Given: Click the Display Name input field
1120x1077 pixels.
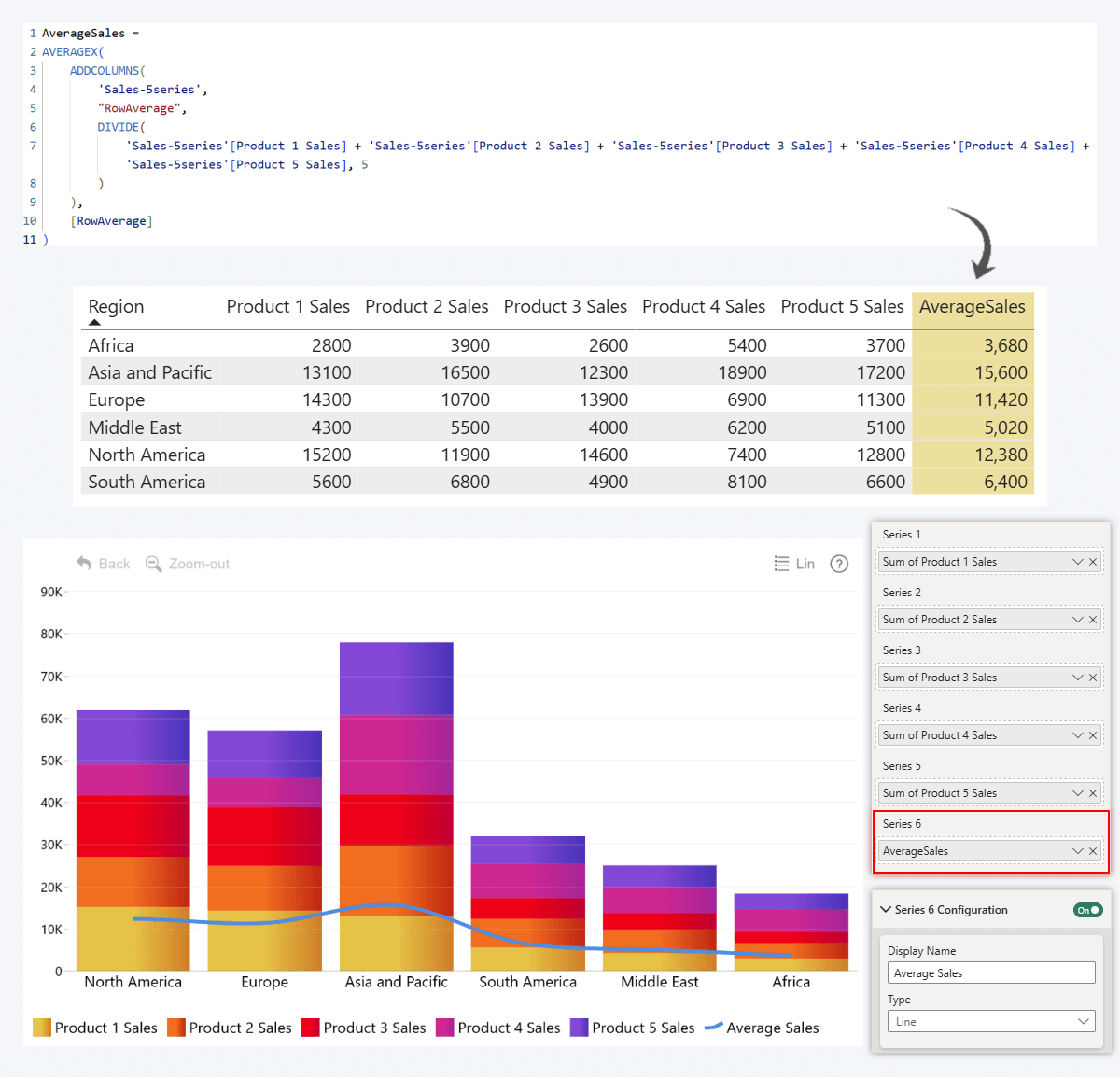Looking at the screenshot, I should (x=990, y=972).
